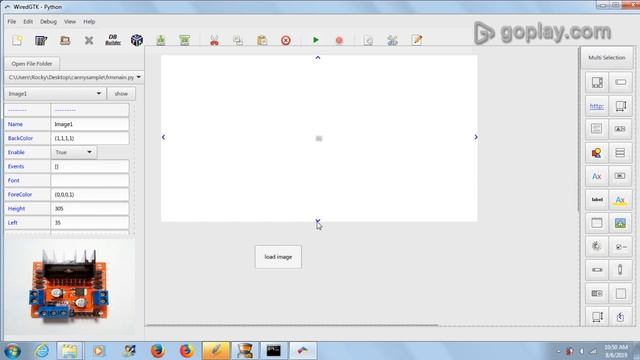This screenshot has height=360, width=640.
Task: Click the top resize chevron of image widget
Action: 318,58
